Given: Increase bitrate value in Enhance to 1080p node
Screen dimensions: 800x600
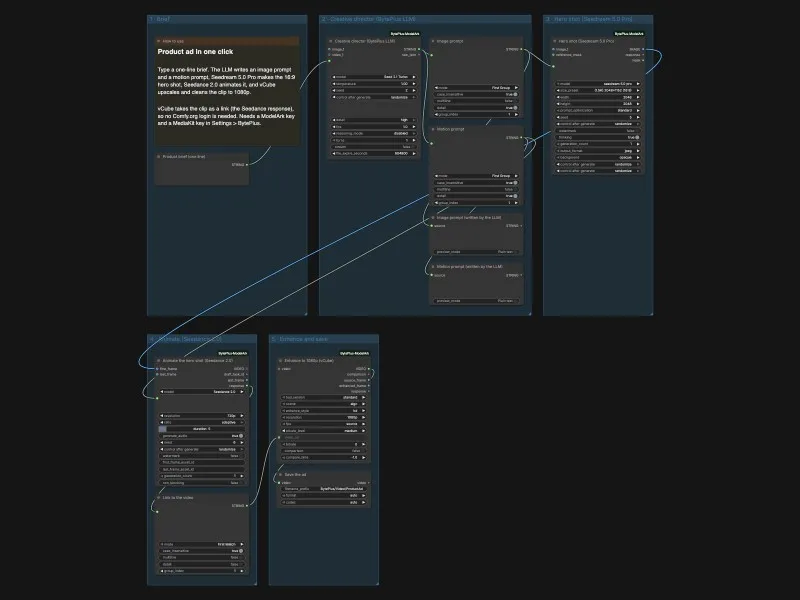Looking at the screenshot, I should tap(363, 444).
